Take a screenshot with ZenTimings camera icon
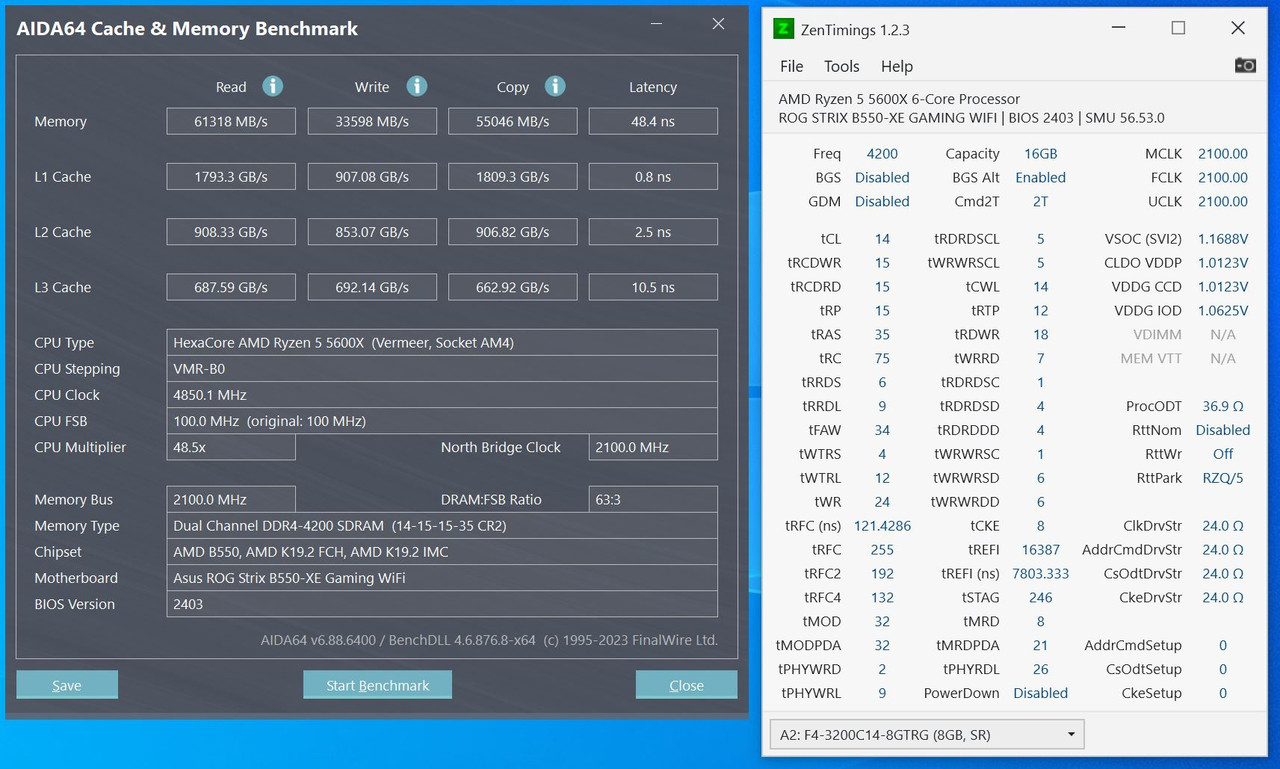The width and height of the screenshot is (1280, 769). click(x=1245, y=65)
